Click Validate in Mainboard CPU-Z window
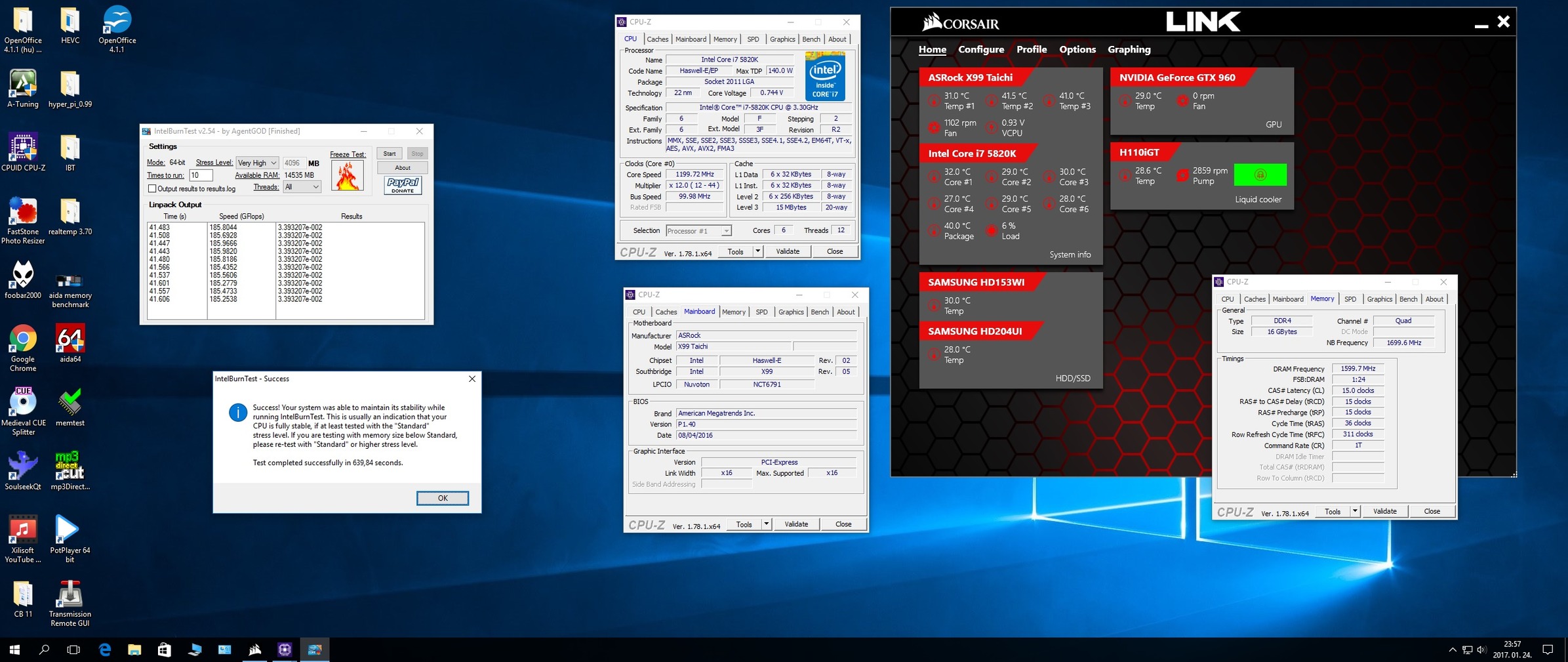Image resolution: width=1568 pixels, height=662 pixels. (x=795, y=524)
